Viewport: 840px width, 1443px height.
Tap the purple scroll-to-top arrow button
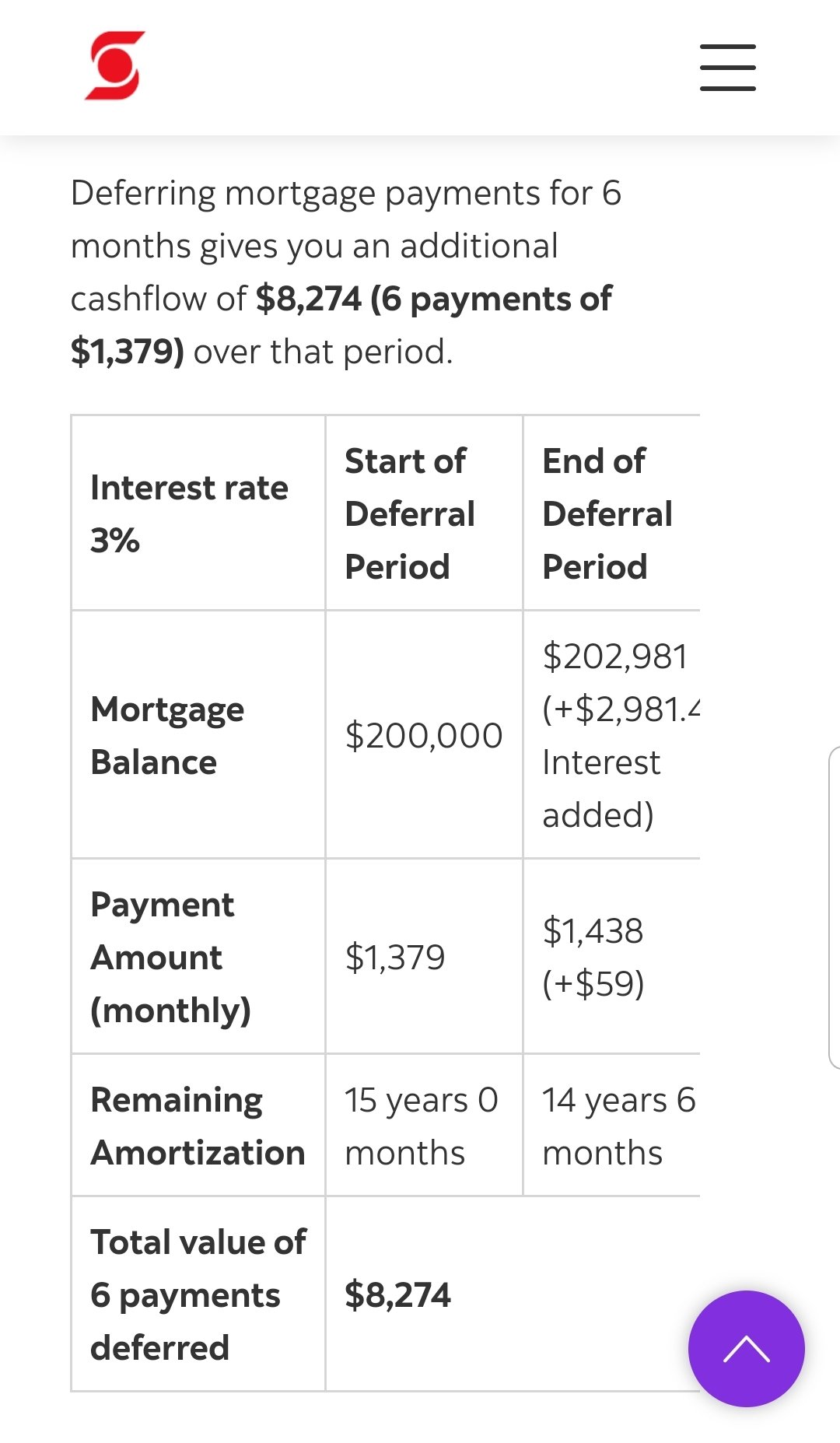pos(746,1348)
